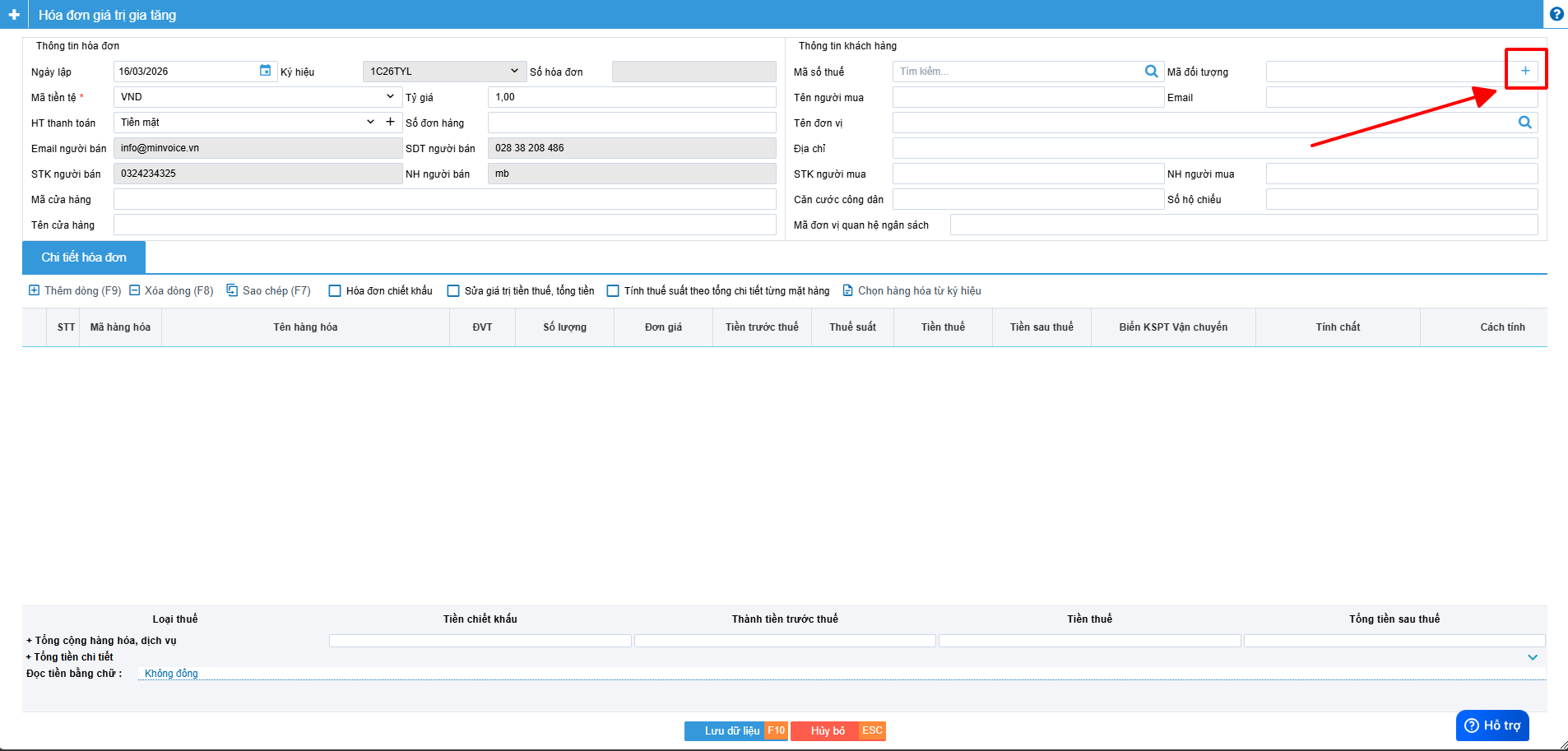Select the Chi tiết hóa đơn tab

coord(84,257)
